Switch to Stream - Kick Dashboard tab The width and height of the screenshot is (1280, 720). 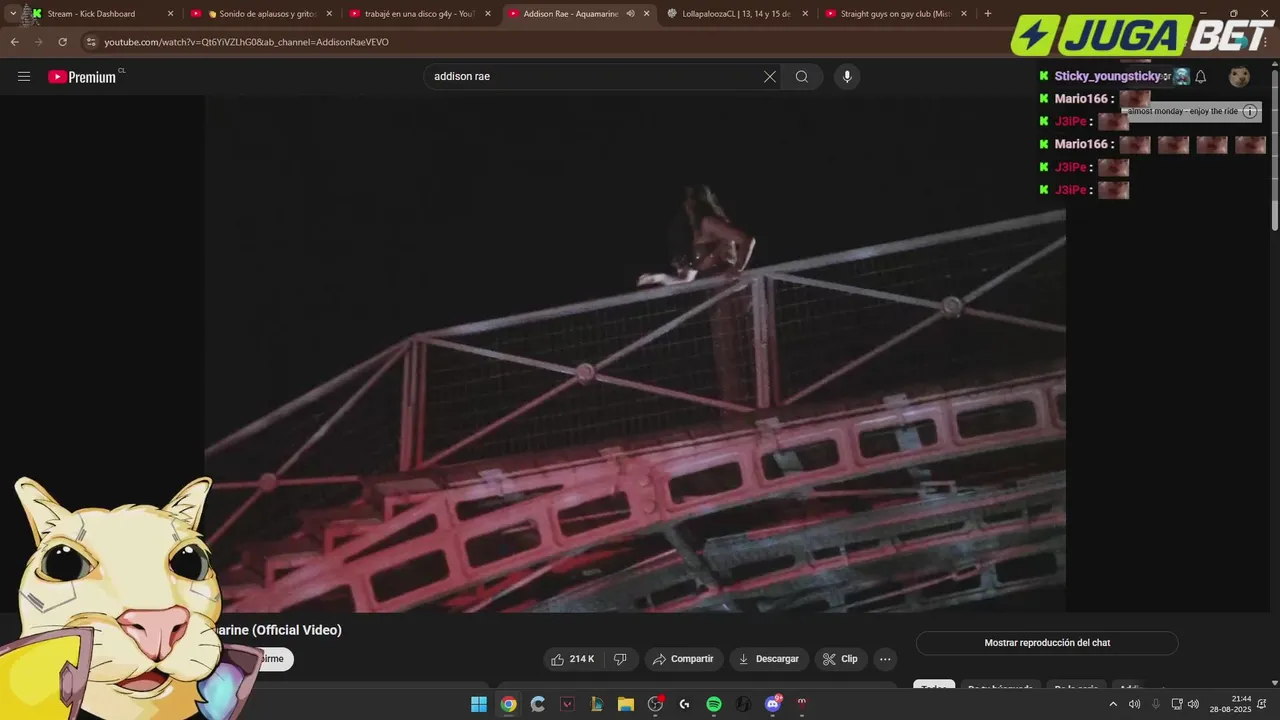coord(100,14)
